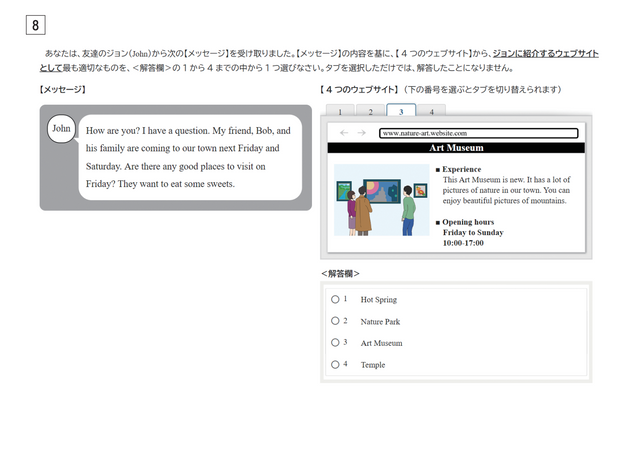This screenshot has height=453, width=640.
Task: Click John's round speaker avatar
Action: click(x=61, y=129)
